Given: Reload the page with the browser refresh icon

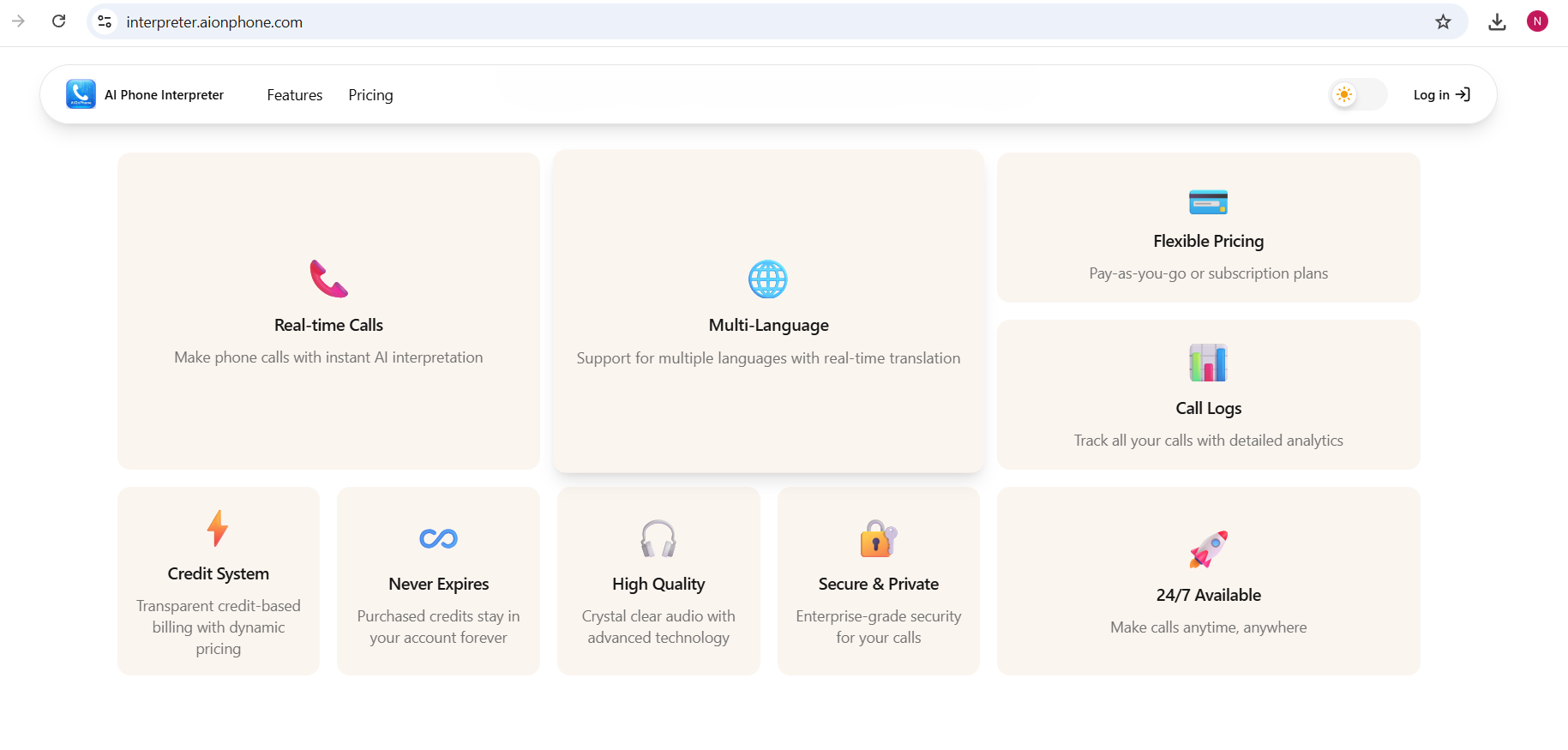Looking at the screenshot, I should click(x=58, y=21).
